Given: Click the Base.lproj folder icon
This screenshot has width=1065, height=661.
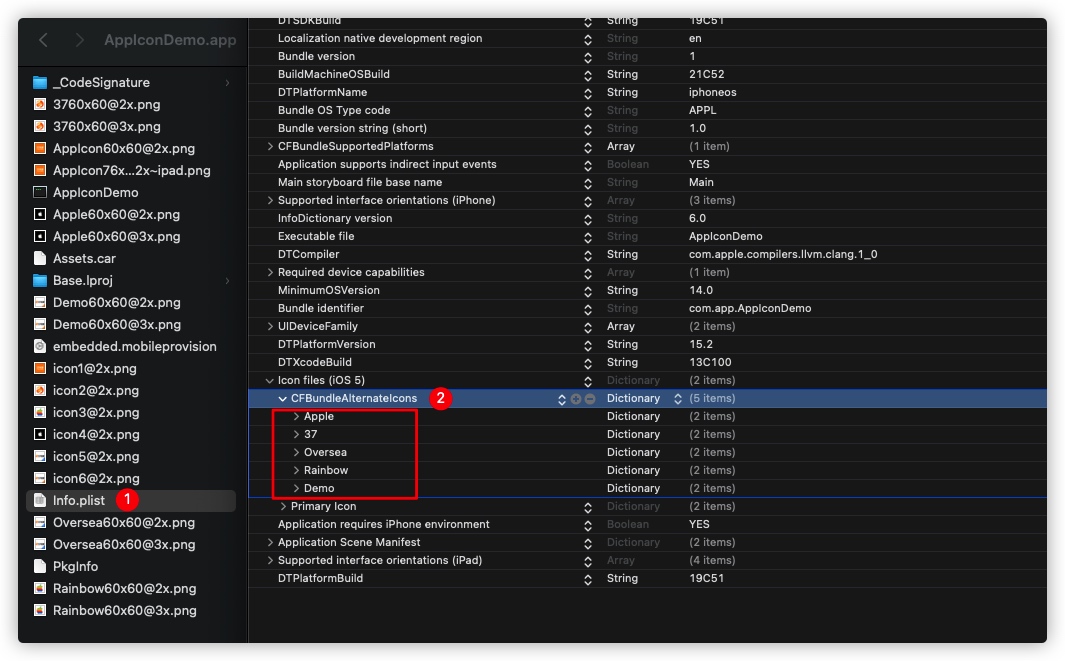Looking at the screenshot, I should tap(40, 281).
